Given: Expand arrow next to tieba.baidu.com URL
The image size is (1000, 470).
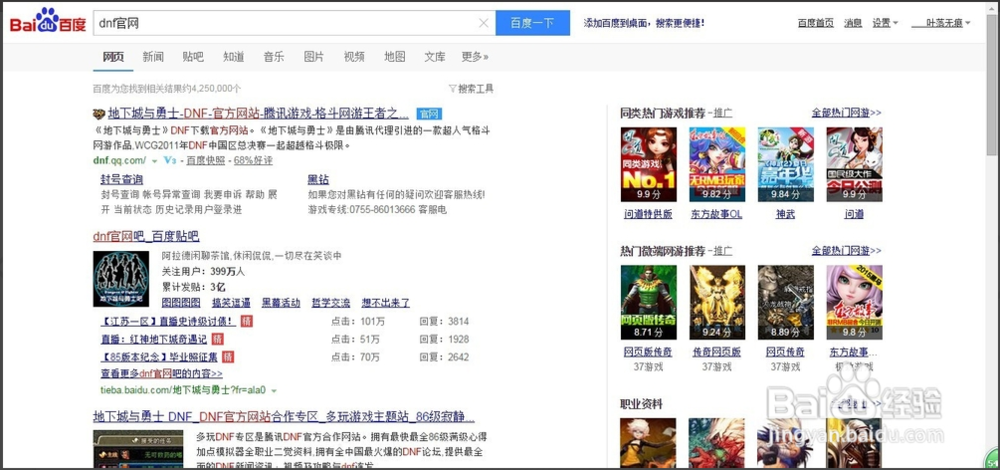Looking at the screenshot, I should [274, 389].
